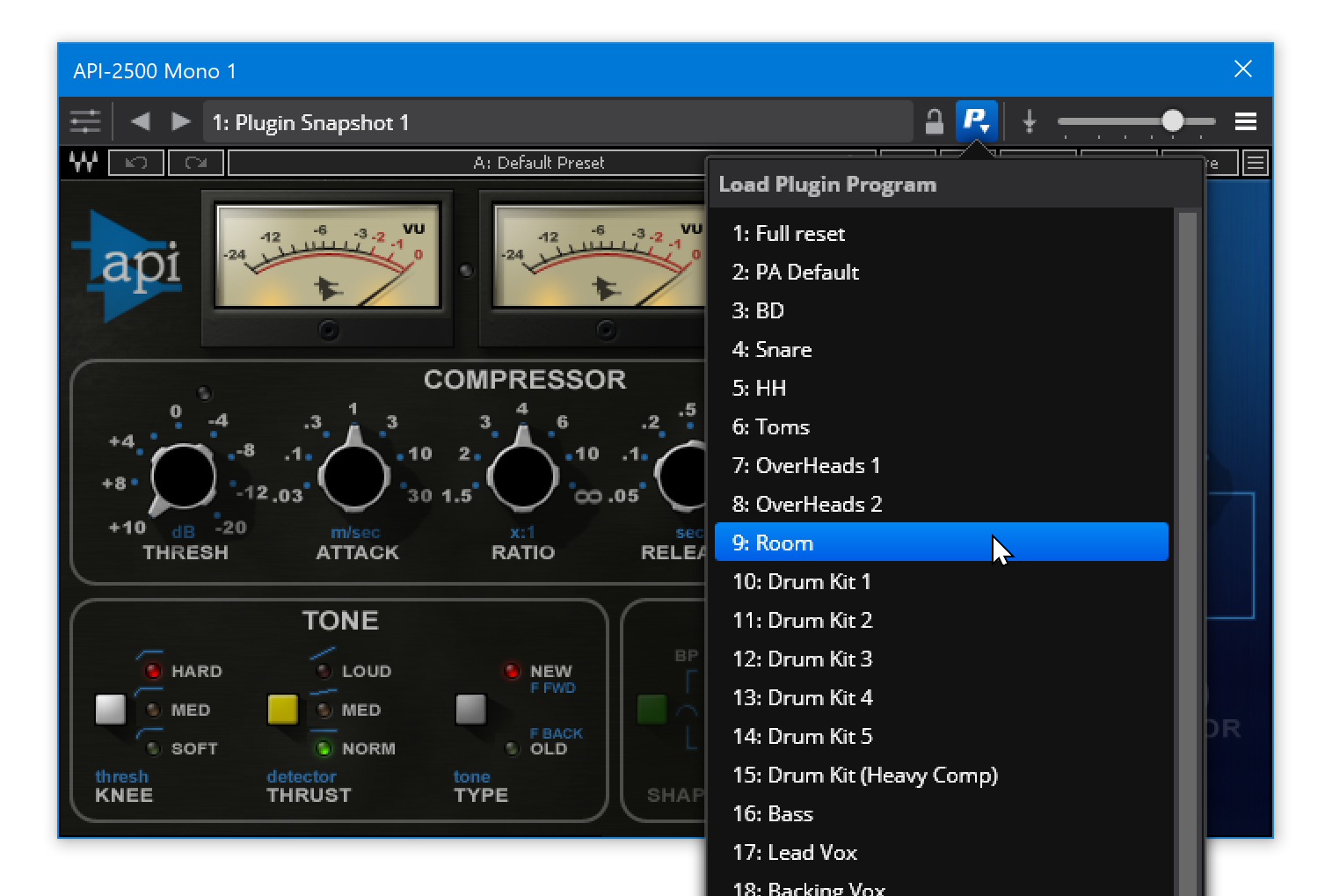Click the right VU meter calibration screw
The width and height of the screenshot is (1325, 896).
coord(606,330)
